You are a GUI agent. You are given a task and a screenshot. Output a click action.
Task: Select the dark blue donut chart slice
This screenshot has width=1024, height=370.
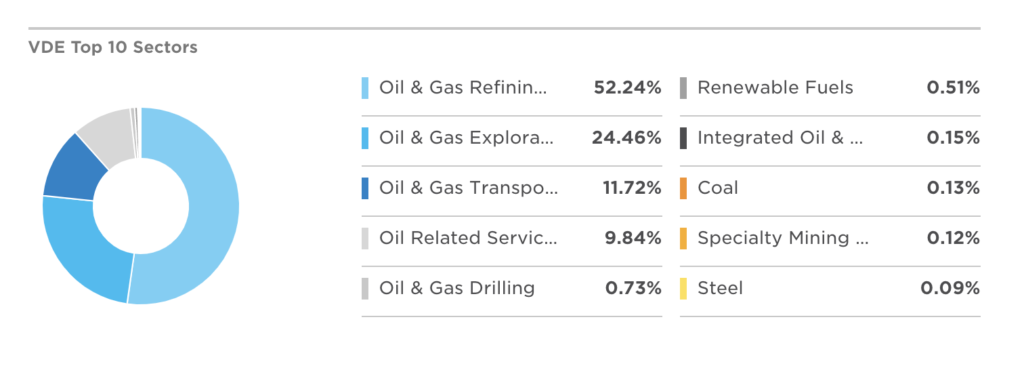[x=71, y=168]
